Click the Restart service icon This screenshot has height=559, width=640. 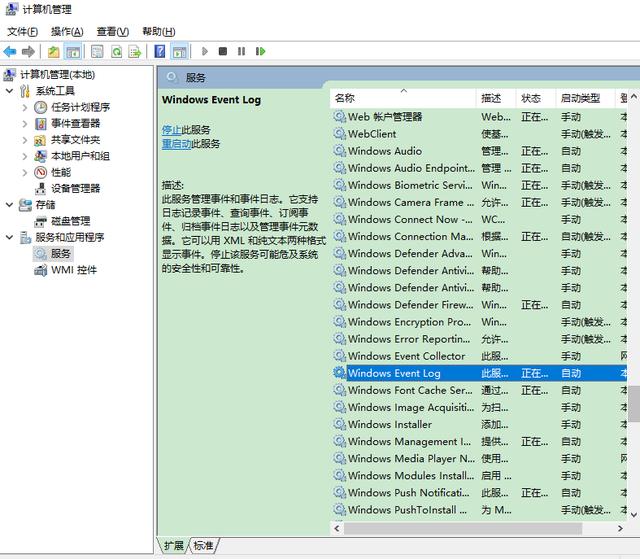[x=260, y=51]
